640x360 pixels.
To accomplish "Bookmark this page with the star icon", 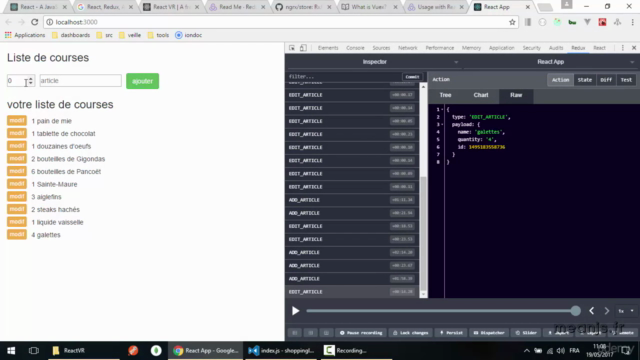I will click(512, 22).
